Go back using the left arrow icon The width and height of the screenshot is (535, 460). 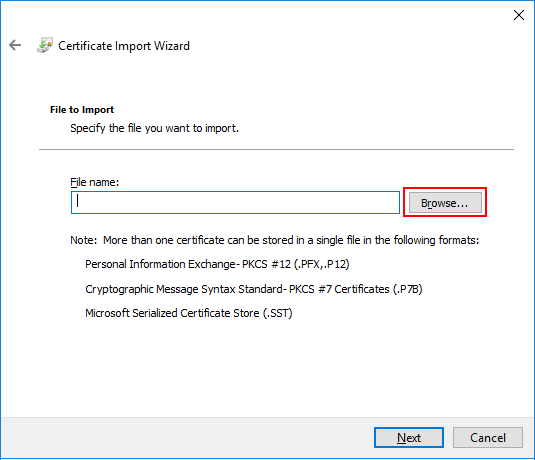pyautogui.click(x=15, y=45)
